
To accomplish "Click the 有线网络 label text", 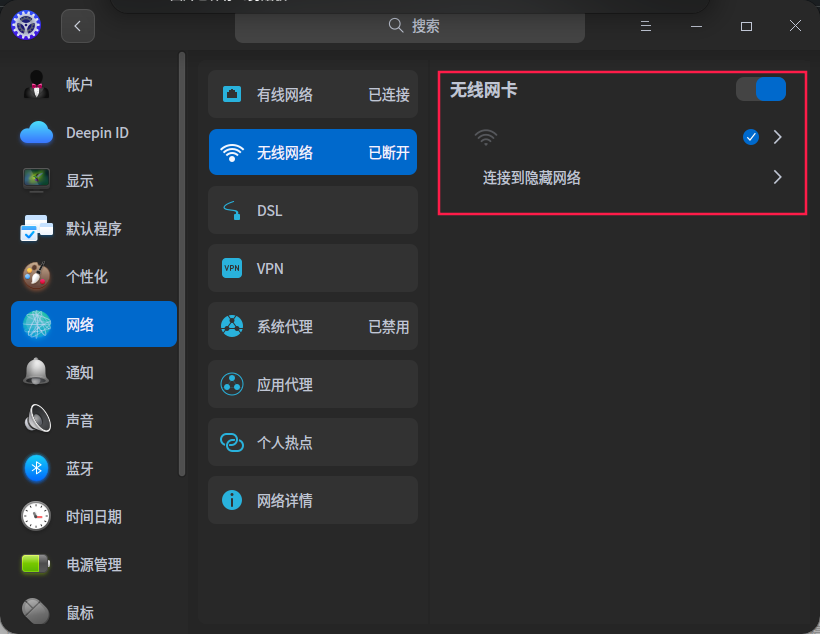I will coord(284,95).
